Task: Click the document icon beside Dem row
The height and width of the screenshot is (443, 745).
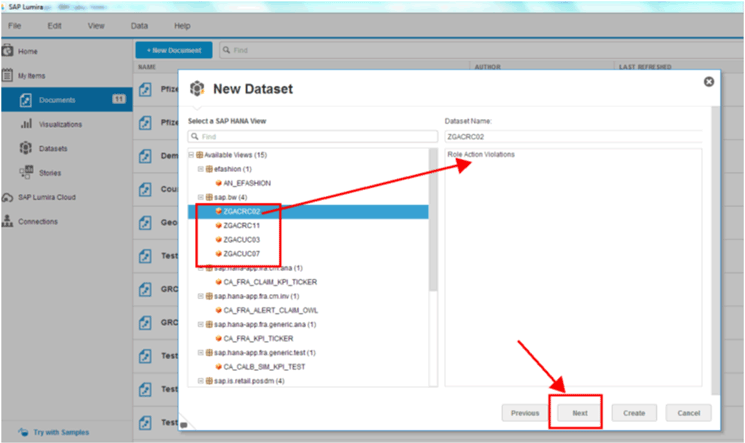Action: point(145,156)
